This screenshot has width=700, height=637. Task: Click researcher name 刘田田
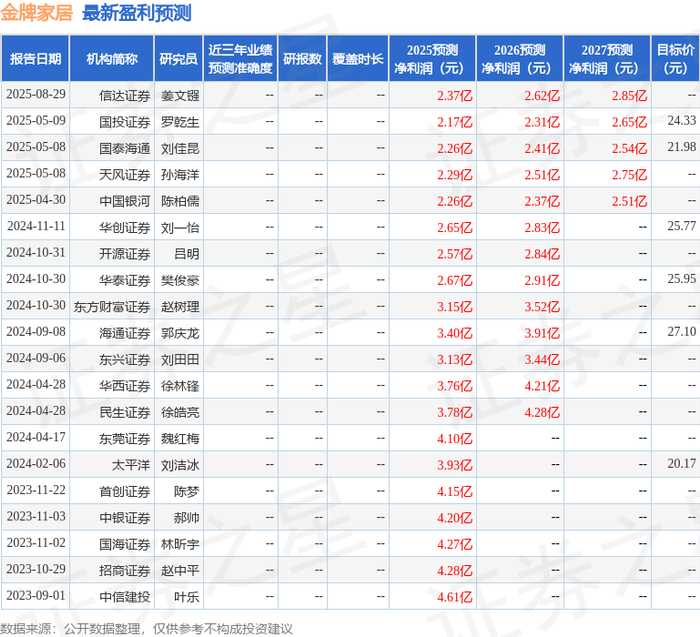click(180, 359)
